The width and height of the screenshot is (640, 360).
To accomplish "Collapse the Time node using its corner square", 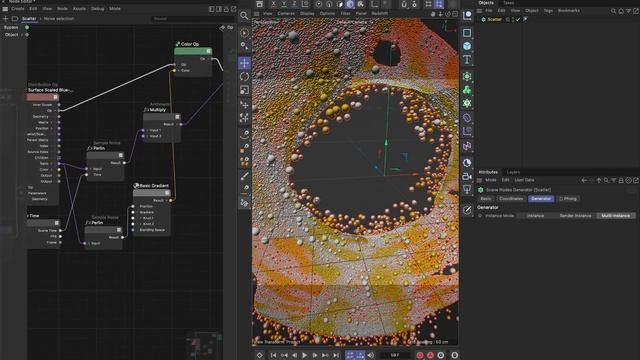I will coord(57,223).
